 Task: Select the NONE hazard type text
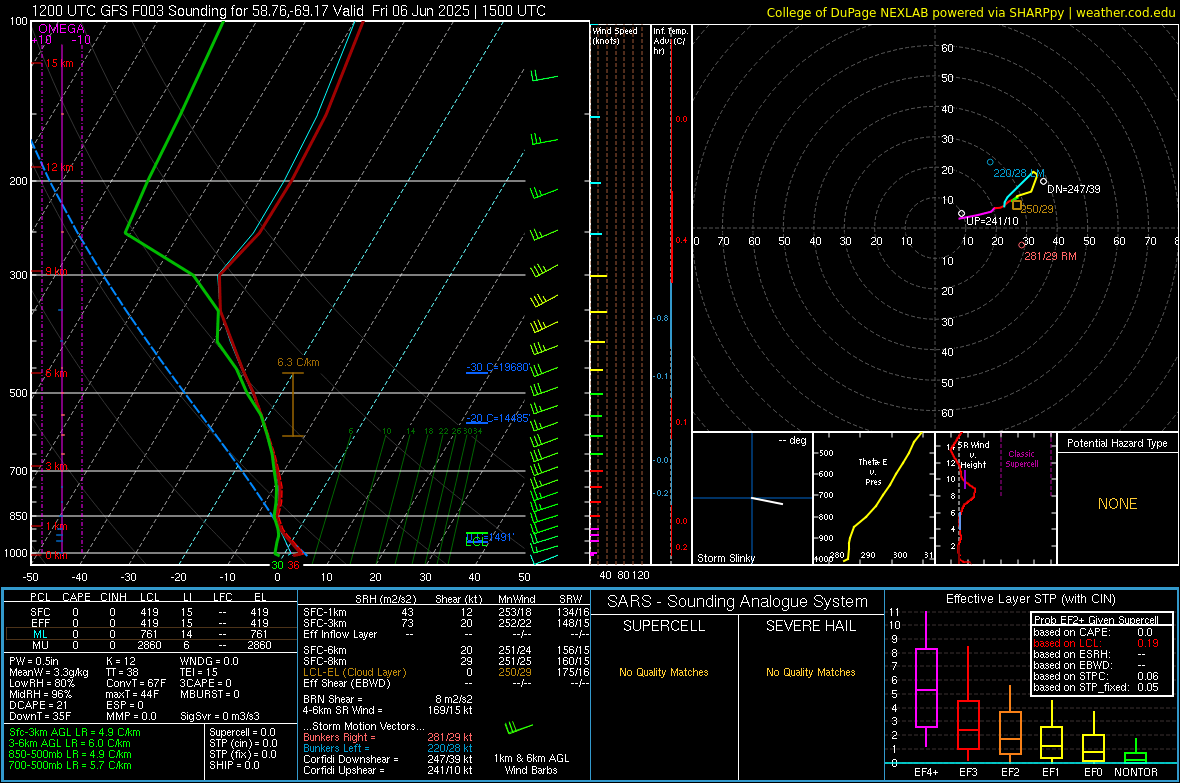[1117, 504]
